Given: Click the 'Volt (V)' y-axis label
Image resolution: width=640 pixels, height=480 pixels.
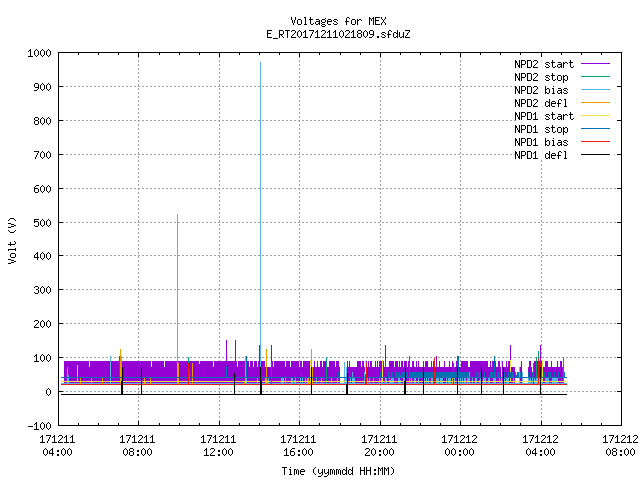Looking at the screenshot, I should (12, 240).
